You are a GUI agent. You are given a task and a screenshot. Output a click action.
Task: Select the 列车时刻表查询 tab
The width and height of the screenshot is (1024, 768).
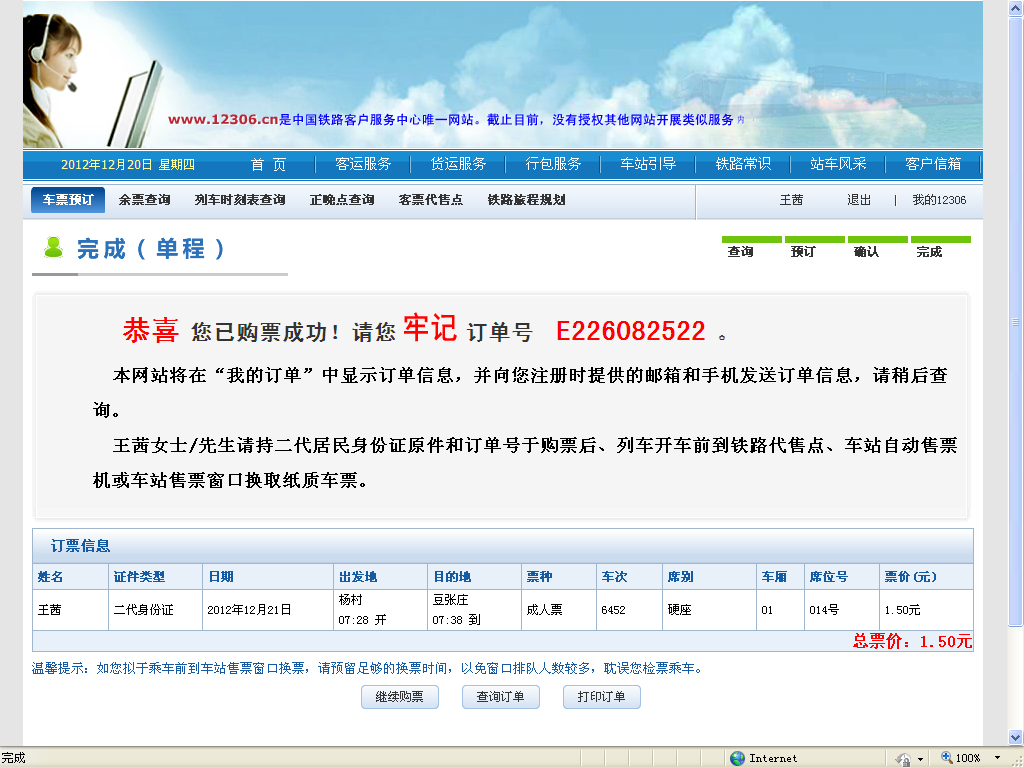click(240, 200)
